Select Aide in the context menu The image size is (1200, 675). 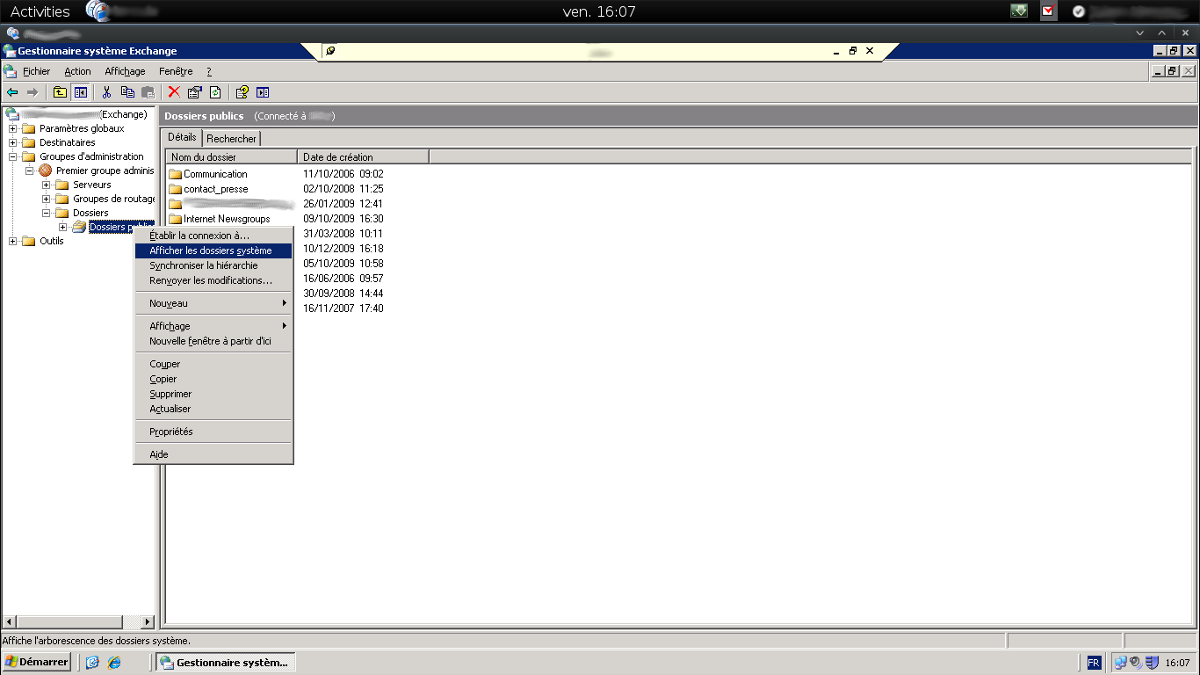point(213,455)
